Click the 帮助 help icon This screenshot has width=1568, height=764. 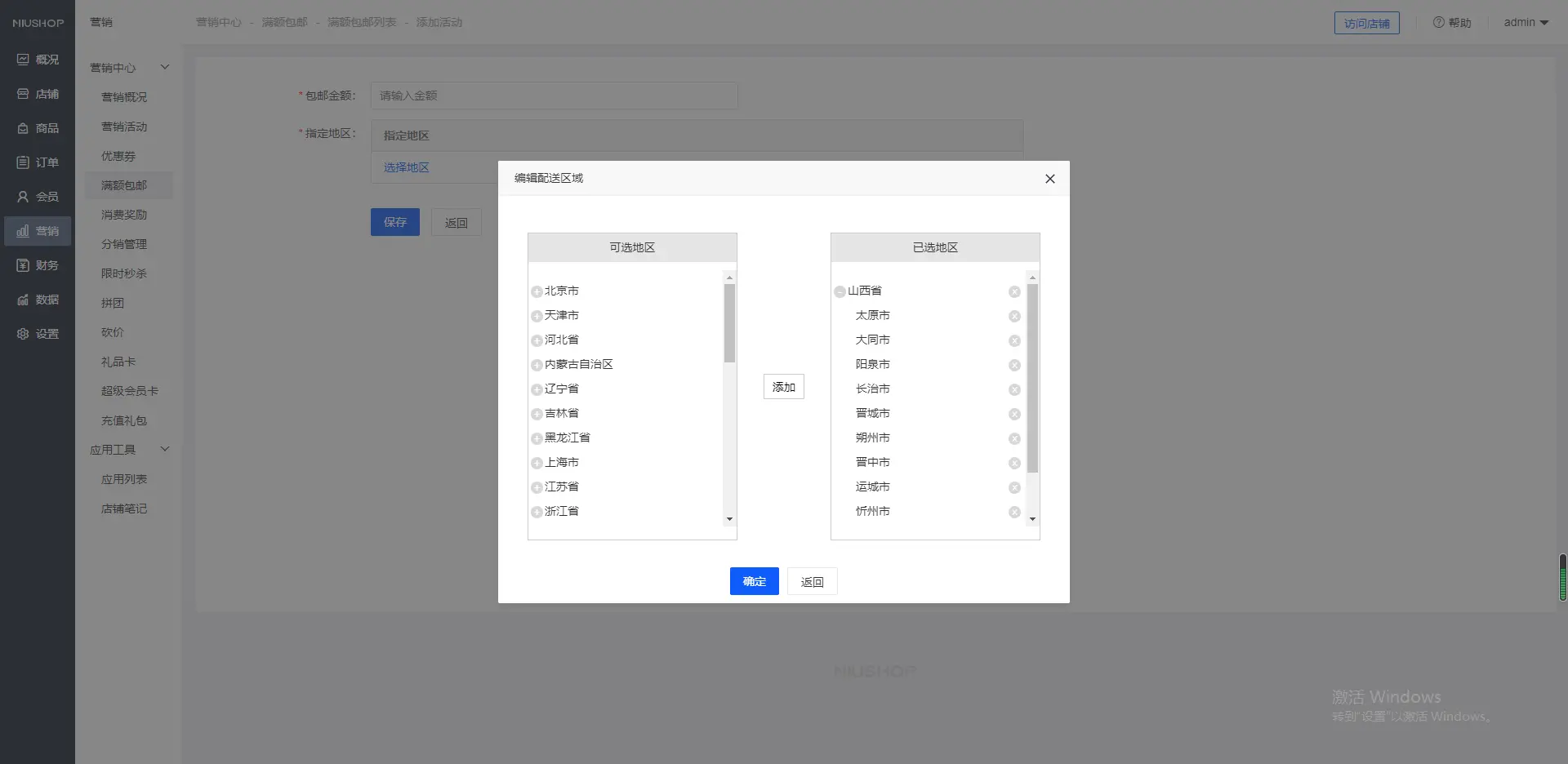click(1438, 23)
